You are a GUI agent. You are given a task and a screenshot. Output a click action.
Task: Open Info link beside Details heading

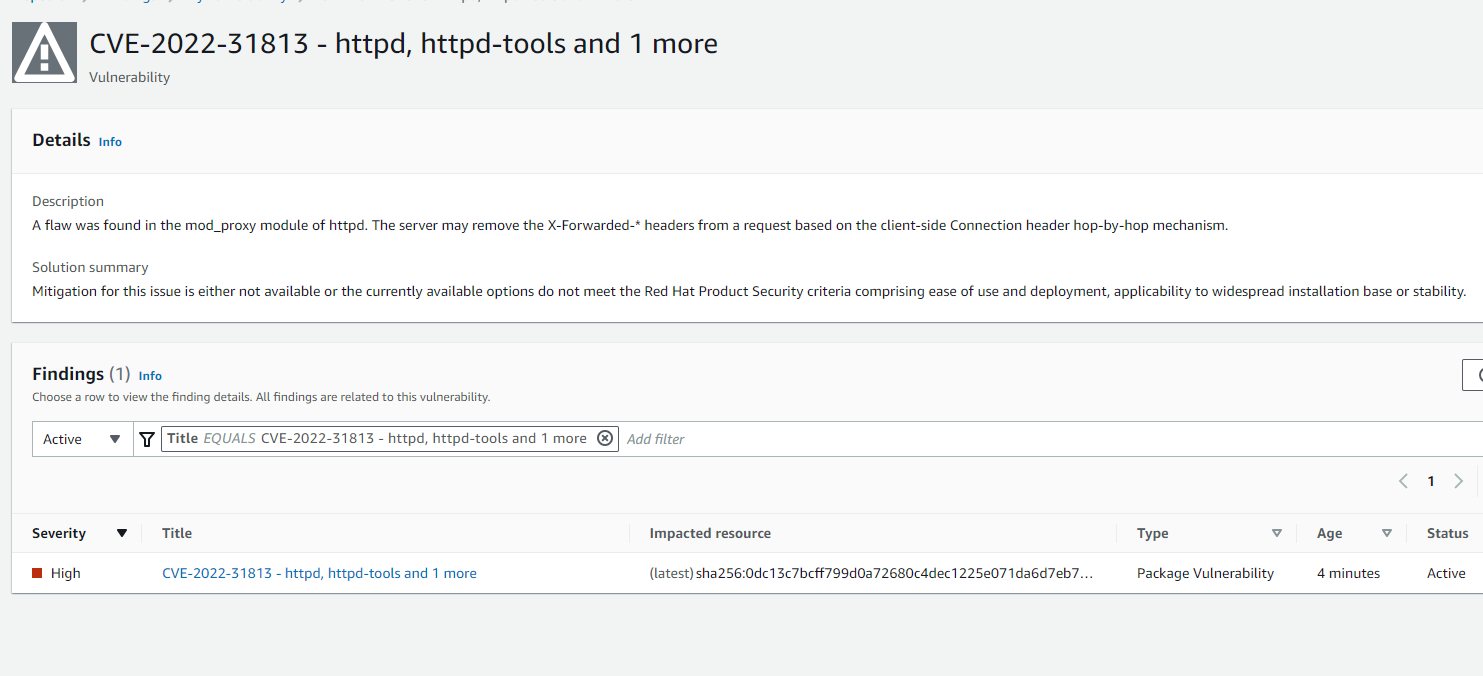110,142
